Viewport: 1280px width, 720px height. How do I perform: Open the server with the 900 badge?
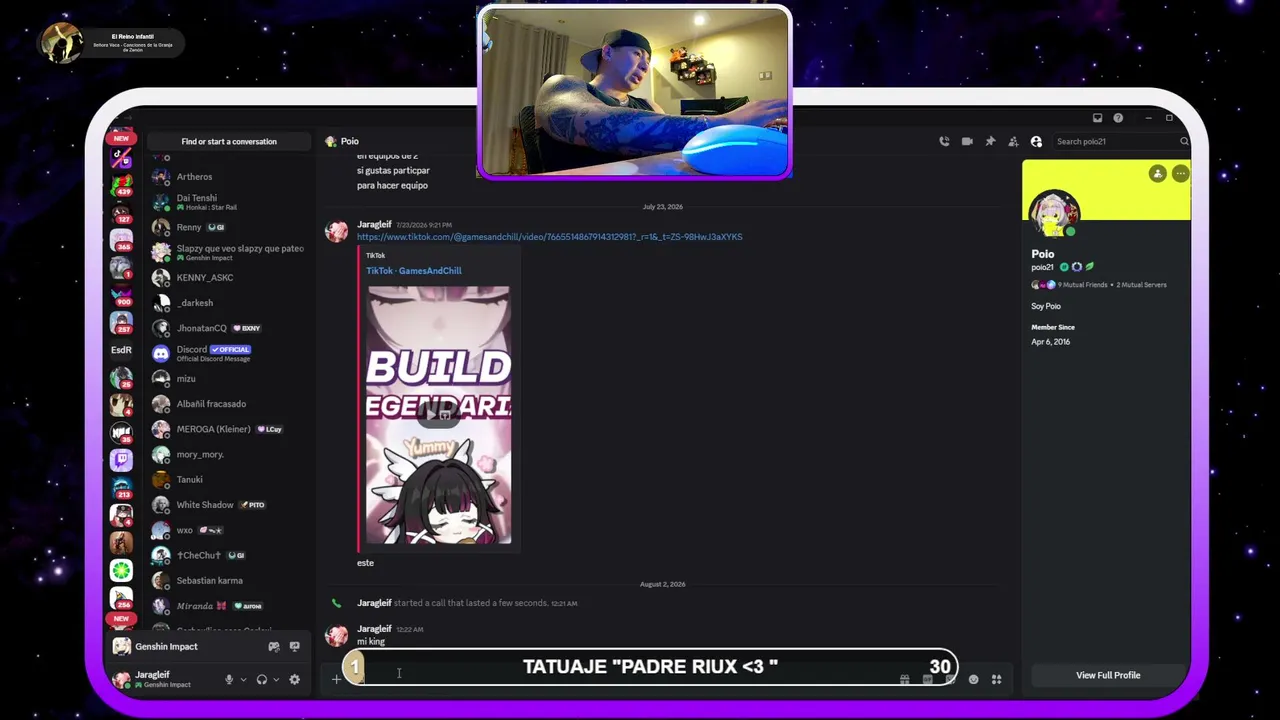pos(121,295)
